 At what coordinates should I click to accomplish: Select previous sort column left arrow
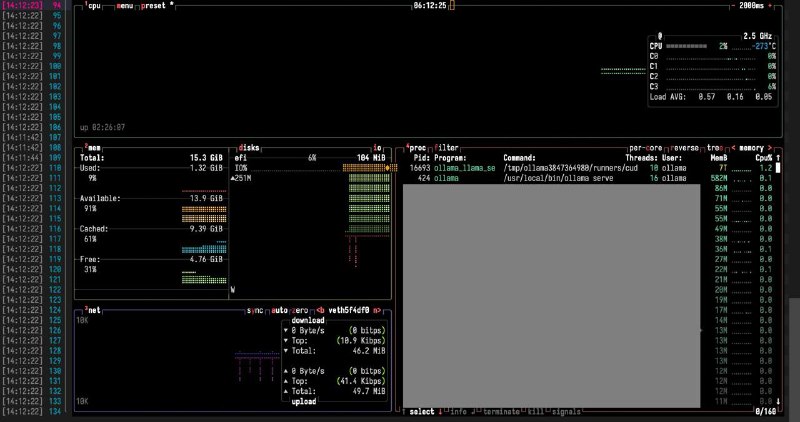pos(734,147)
